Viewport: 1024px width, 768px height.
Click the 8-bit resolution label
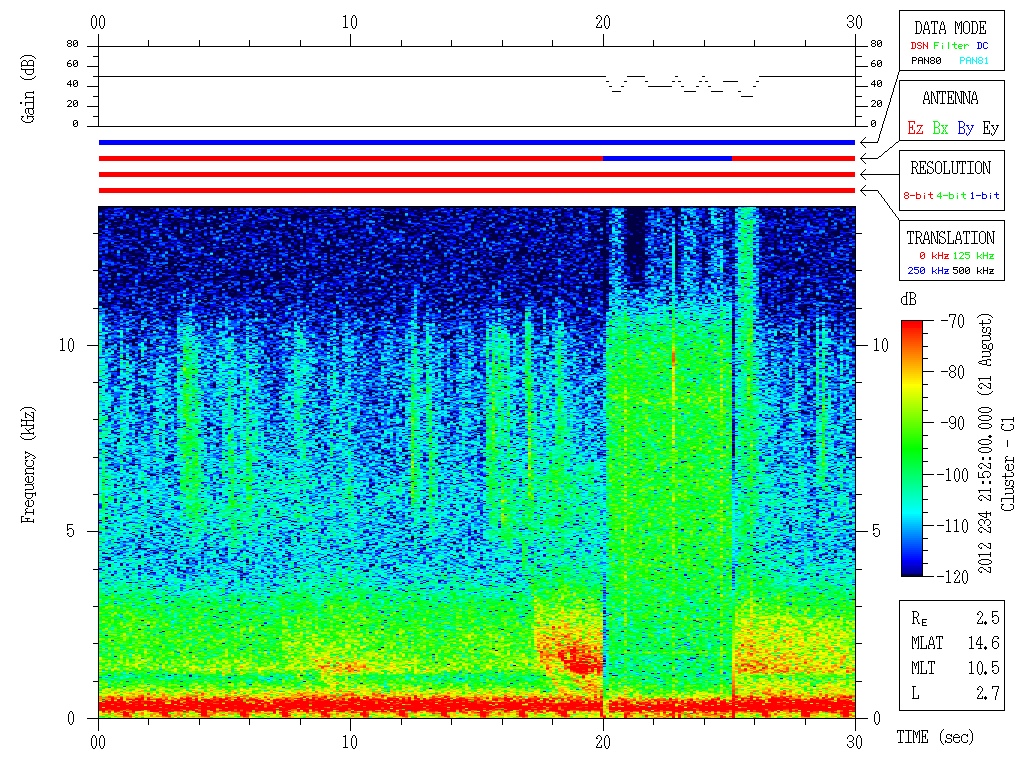point(918,195)
